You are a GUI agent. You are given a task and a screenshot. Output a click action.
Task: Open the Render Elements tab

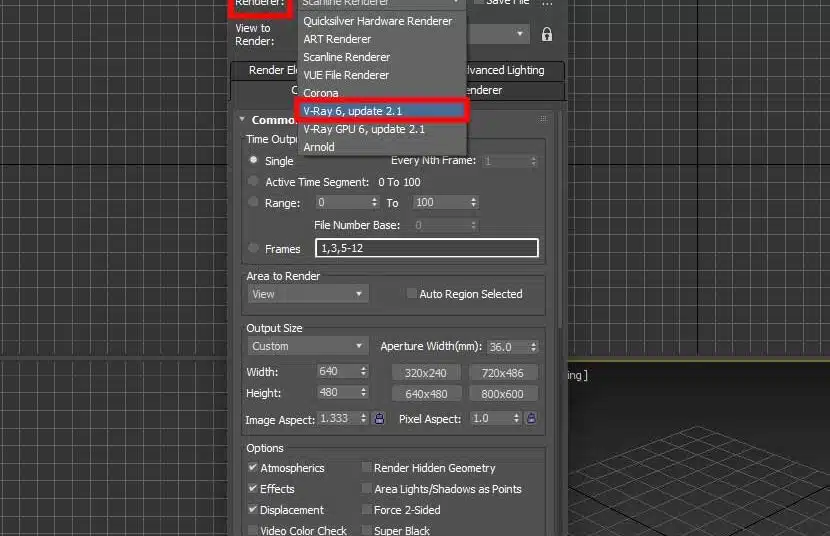pyautogui.click(x=265, y=70)
